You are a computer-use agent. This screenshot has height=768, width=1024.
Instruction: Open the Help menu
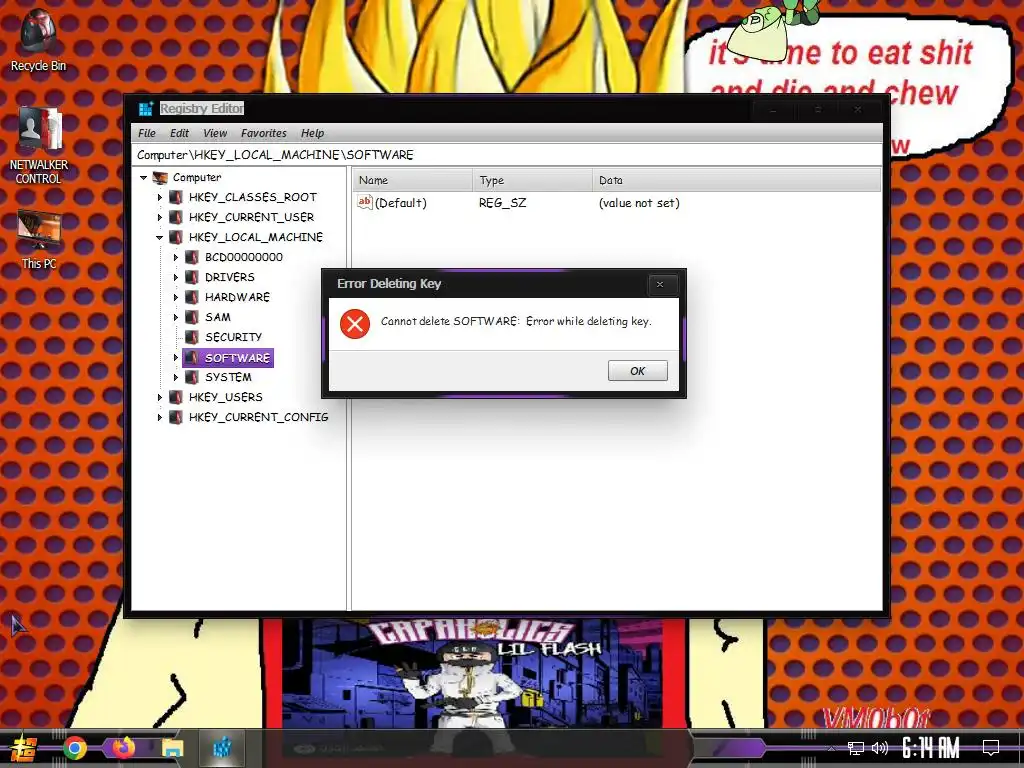[312, 133]
